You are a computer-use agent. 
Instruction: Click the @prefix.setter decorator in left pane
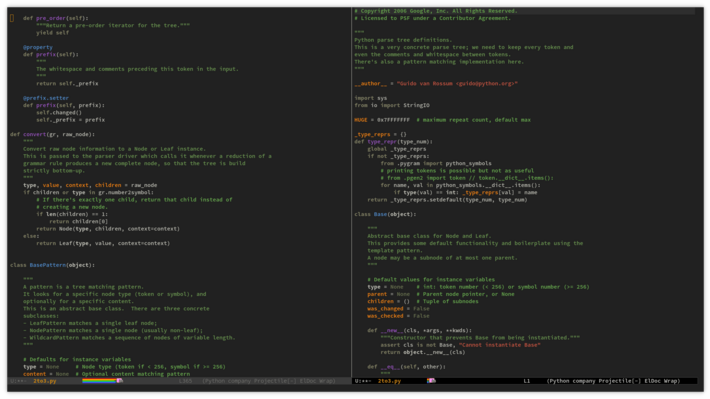[x=46, y=98]
